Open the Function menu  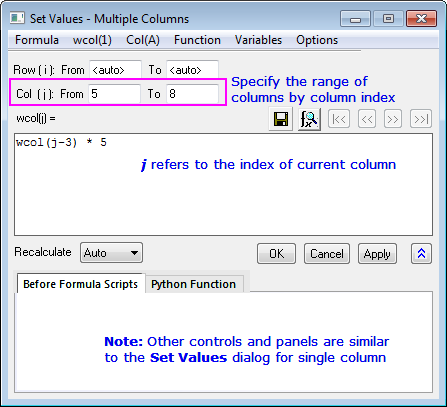(x=197, y=40)
